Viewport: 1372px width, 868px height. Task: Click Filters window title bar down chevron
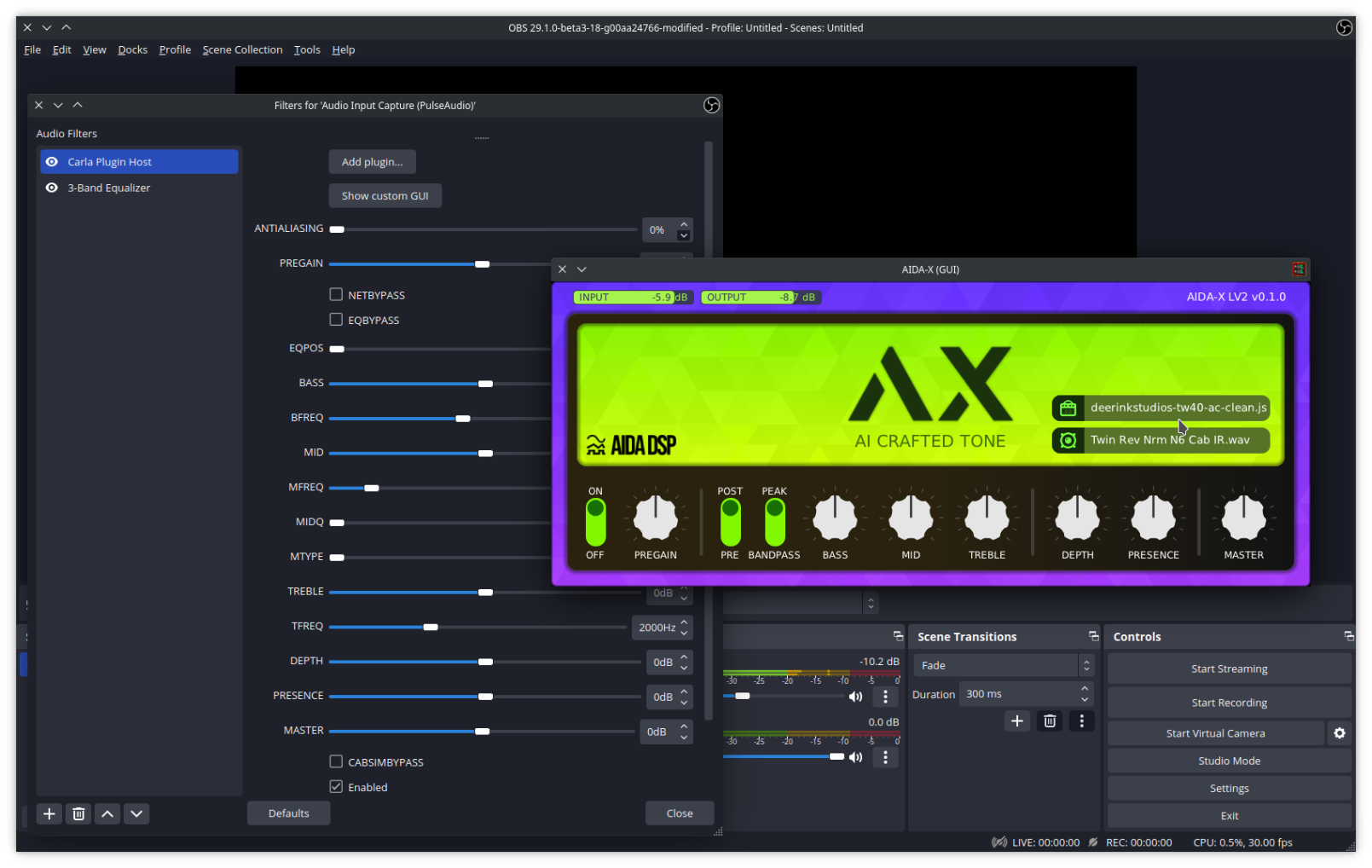58,106
